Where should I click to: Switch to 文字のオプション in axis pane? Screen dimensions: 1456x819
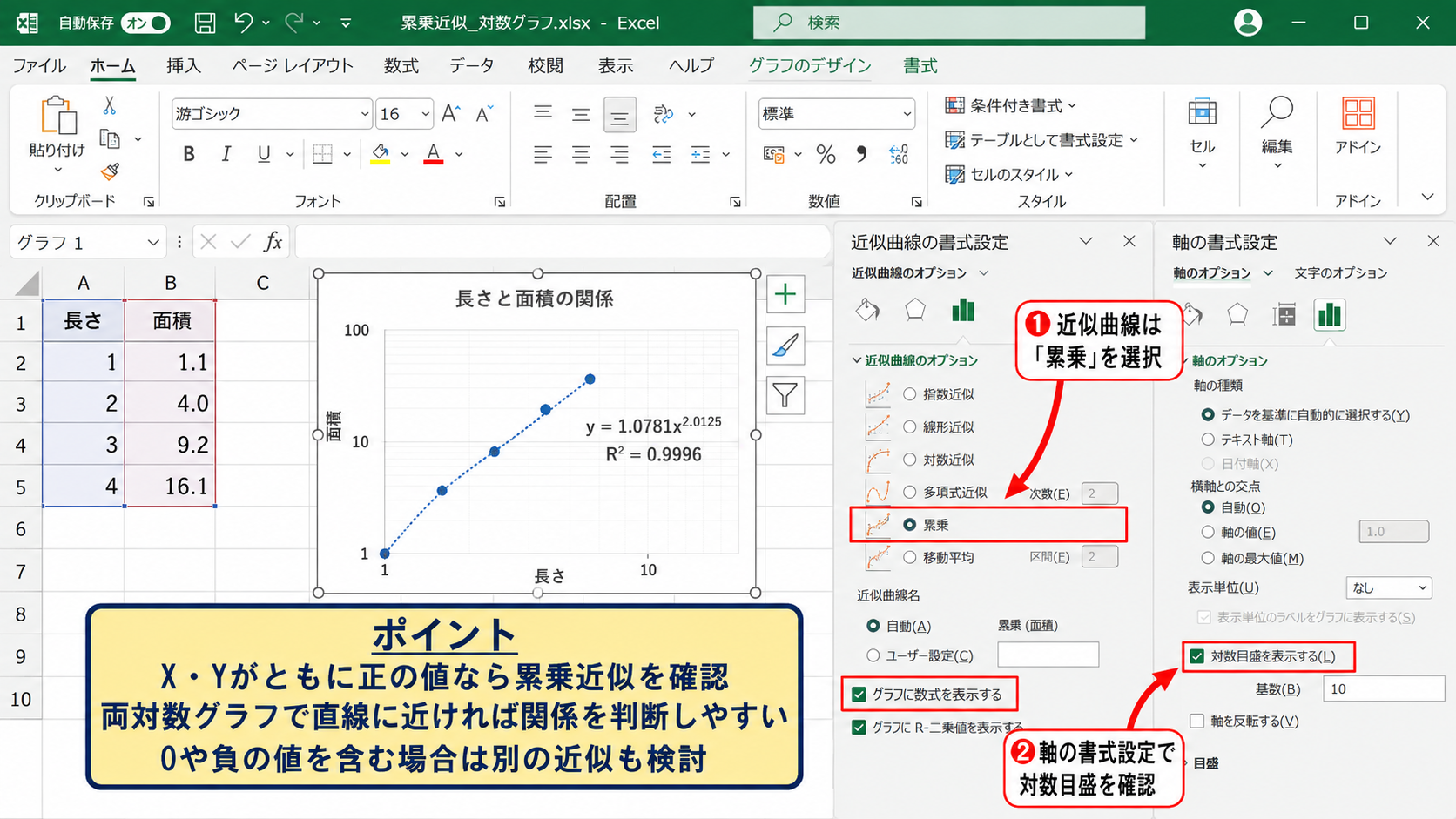[x=1341, y=273]
